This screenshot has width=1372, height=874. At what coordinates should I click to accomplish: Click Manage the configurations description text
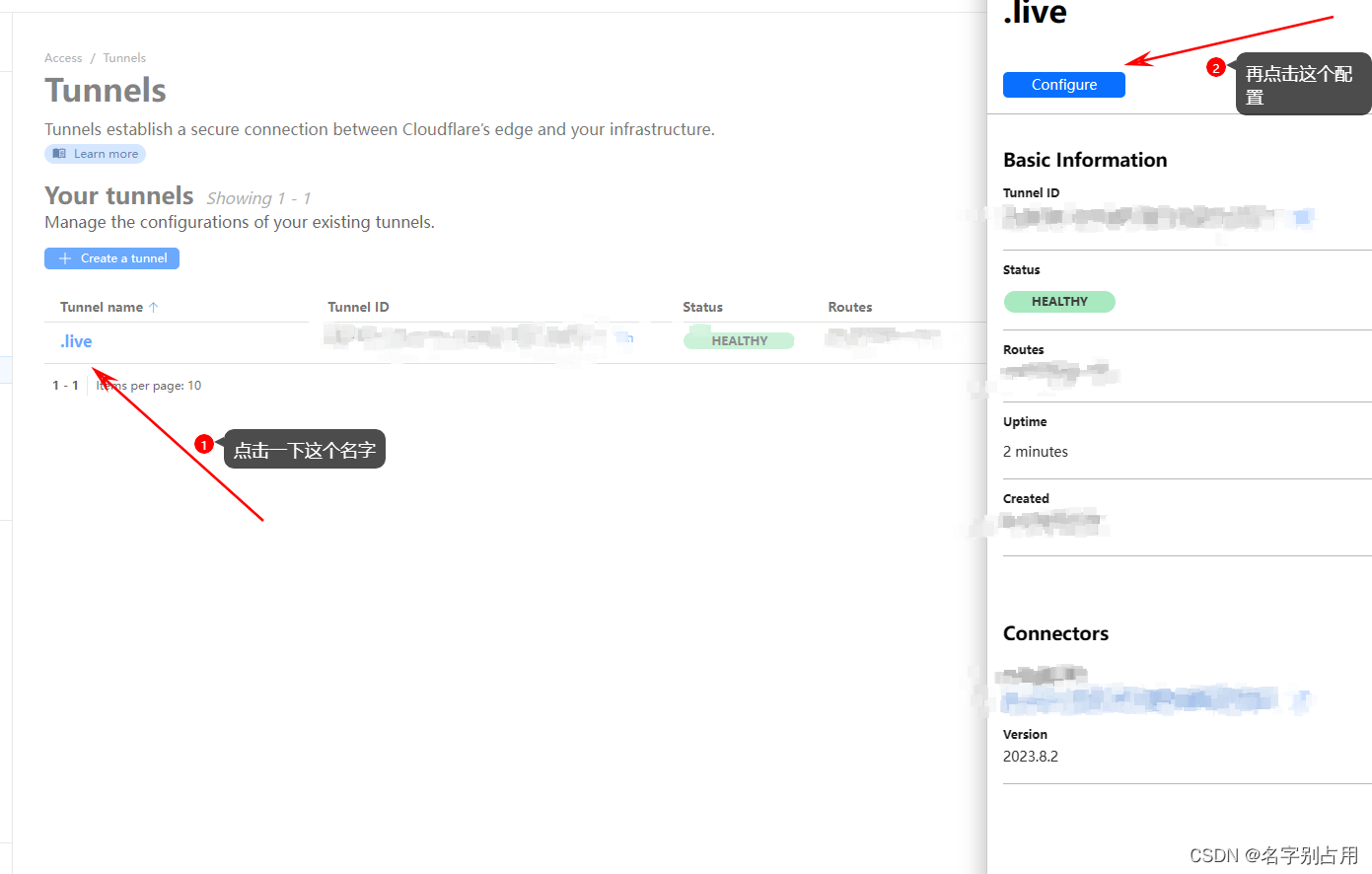(240, 222)
